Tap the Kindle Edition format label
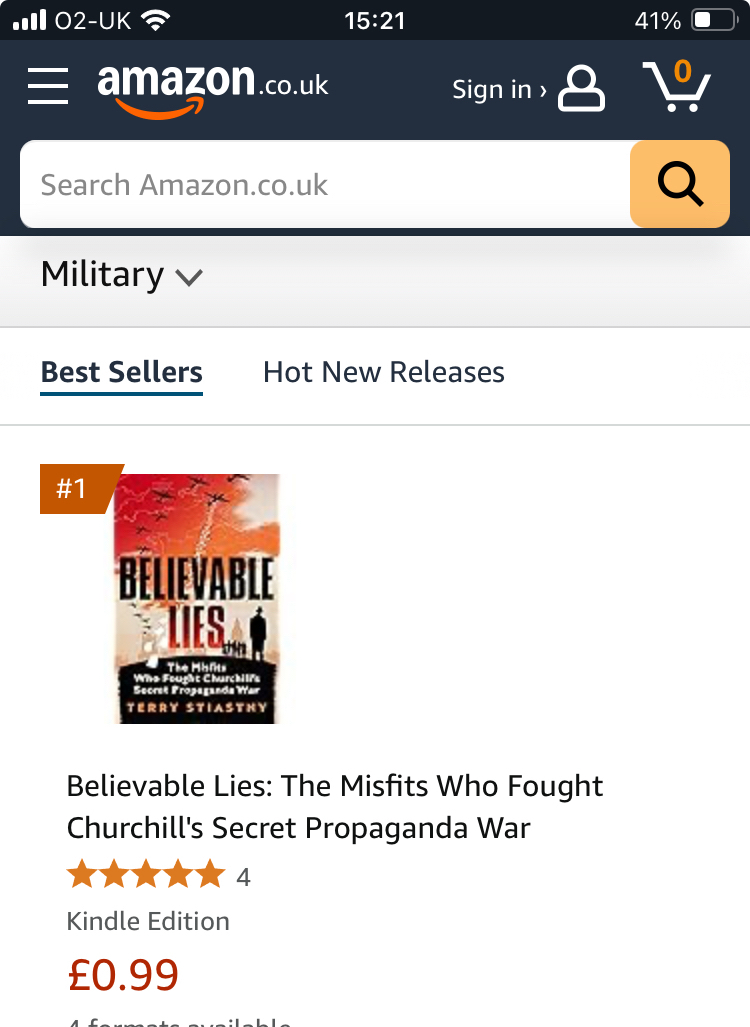The width and height of the screenshot is (750, 1027). pos(148,921)
